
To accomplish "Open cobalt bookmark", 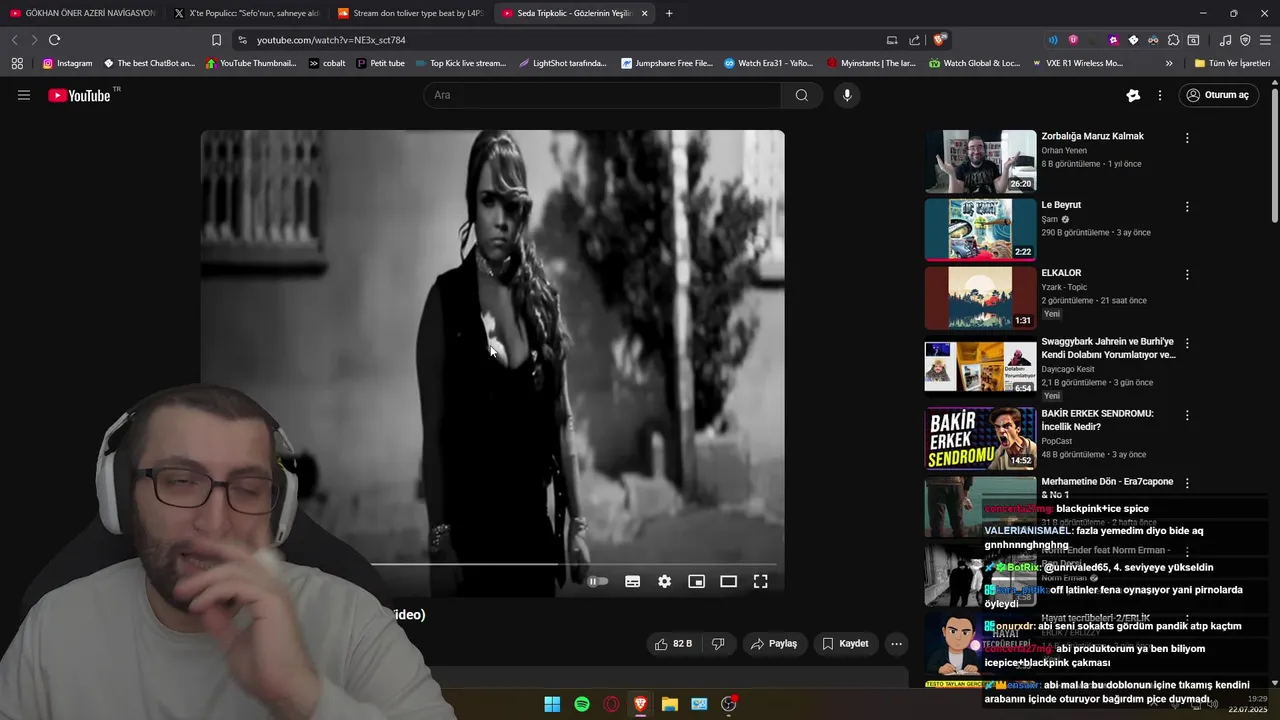I will (327, 63).
